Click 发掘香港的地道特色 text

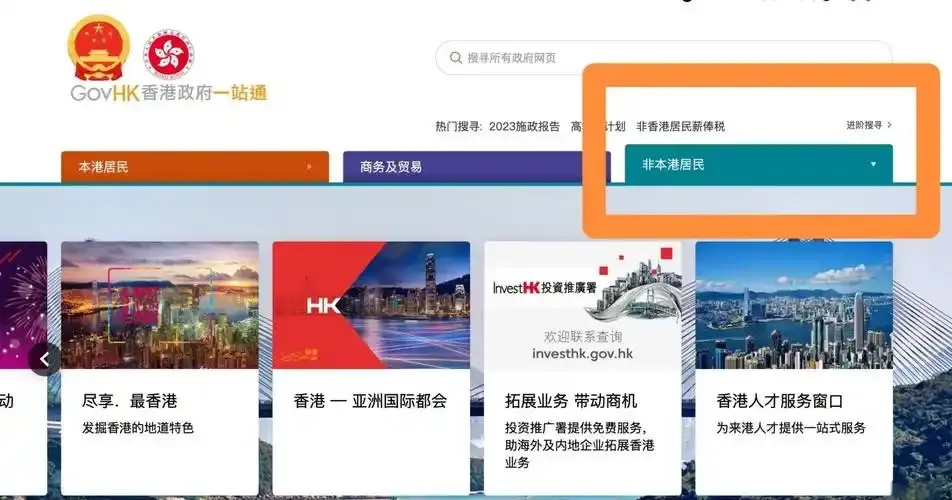point(138,428)
